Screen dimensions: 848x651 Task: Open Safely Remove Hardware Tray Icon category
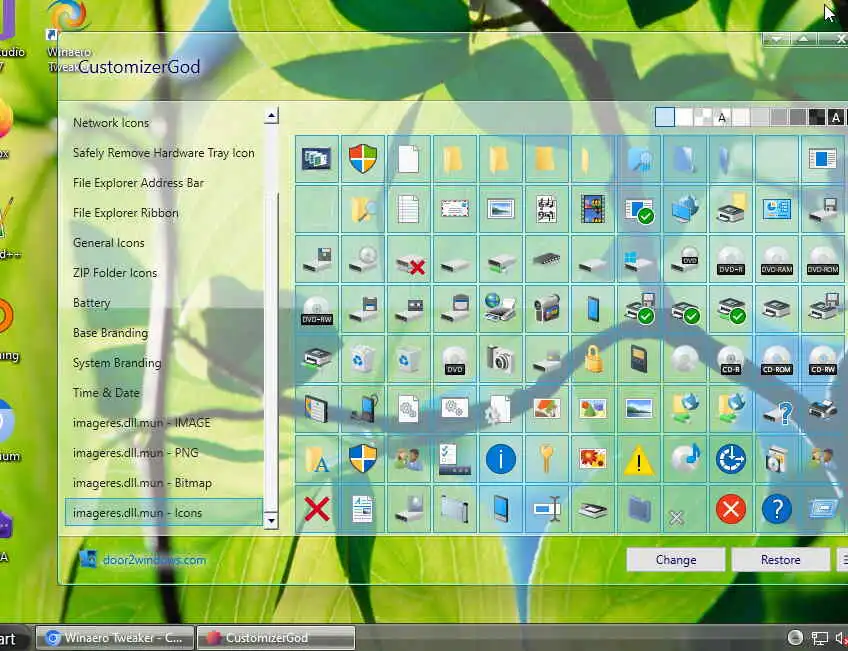click(163, 153)
